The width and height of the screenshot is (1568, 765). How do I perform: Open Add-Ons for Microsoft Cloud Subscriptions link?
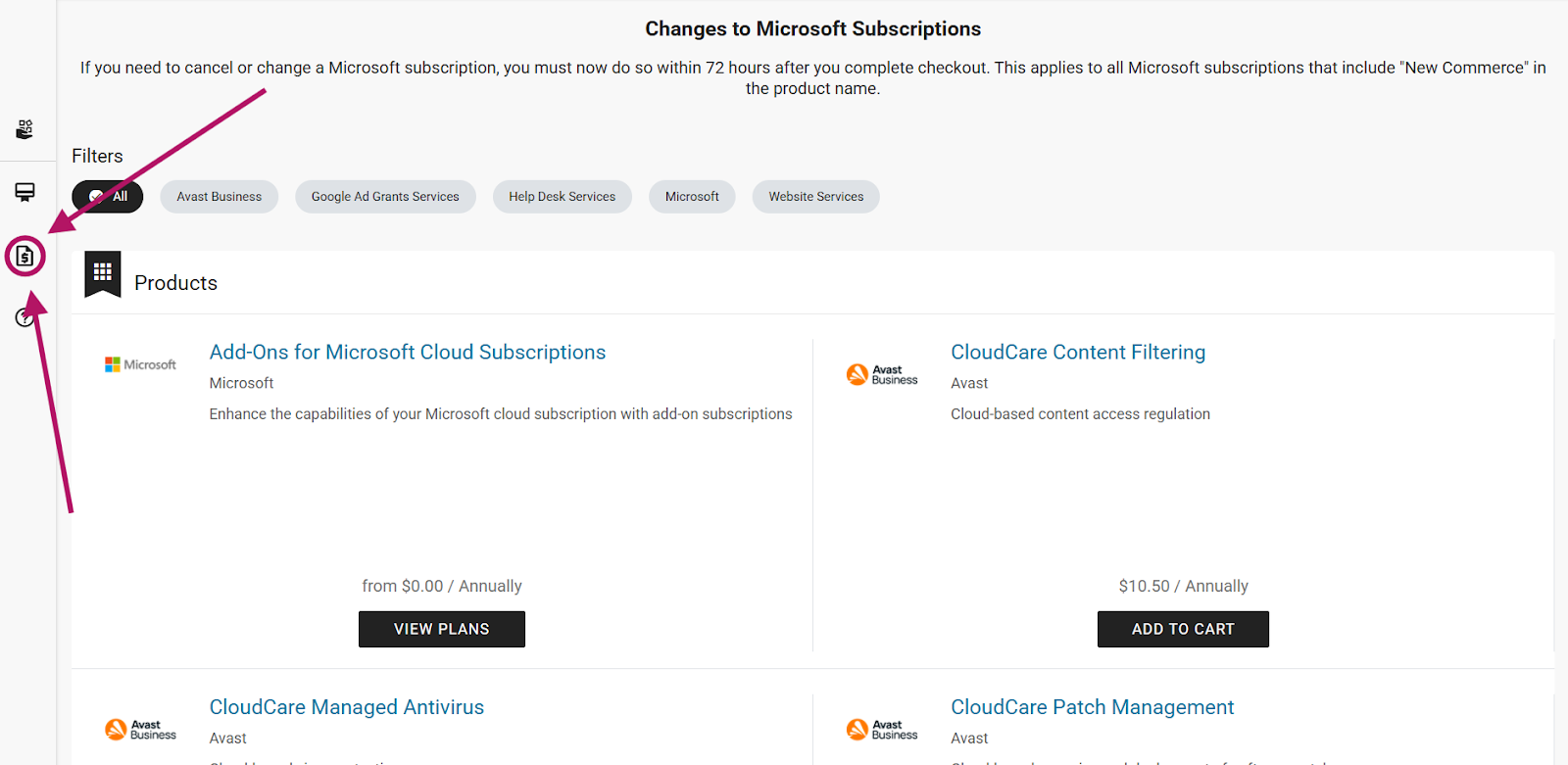pos(408,352)
